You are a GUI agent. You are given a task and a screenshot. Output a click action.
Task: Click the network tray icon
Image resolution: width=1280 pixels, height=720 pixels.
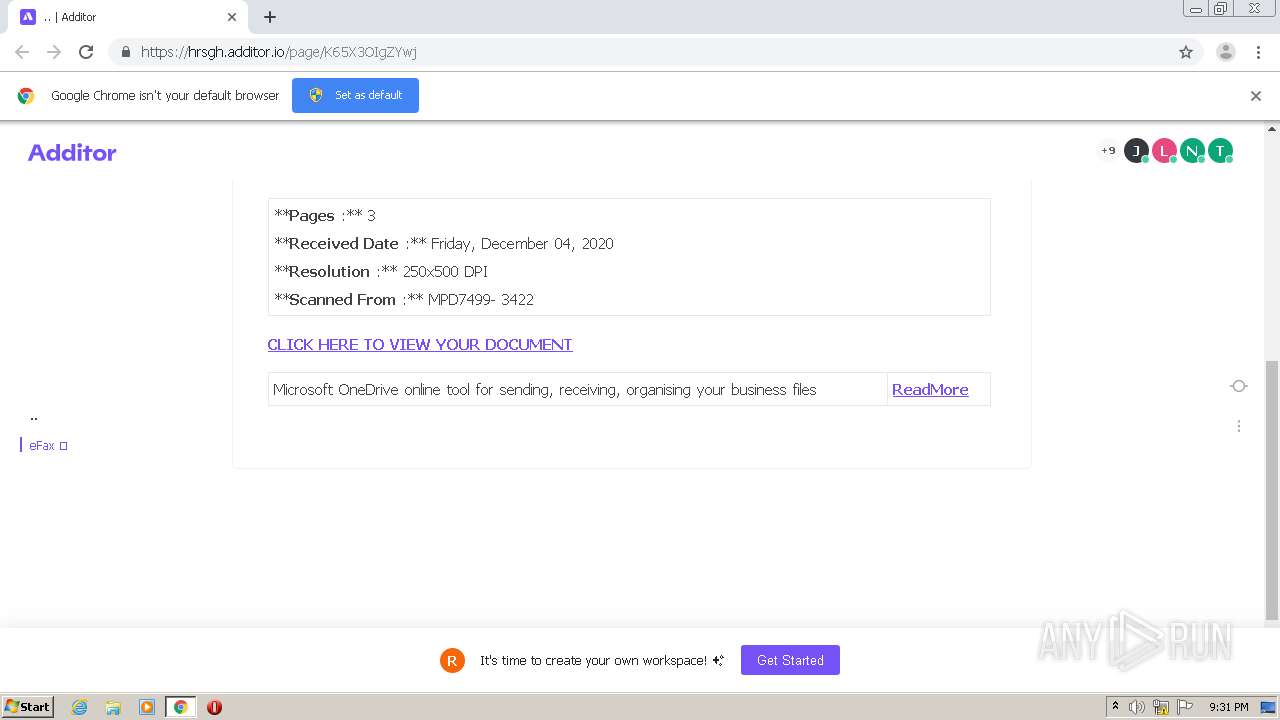tap(1161, 707)
